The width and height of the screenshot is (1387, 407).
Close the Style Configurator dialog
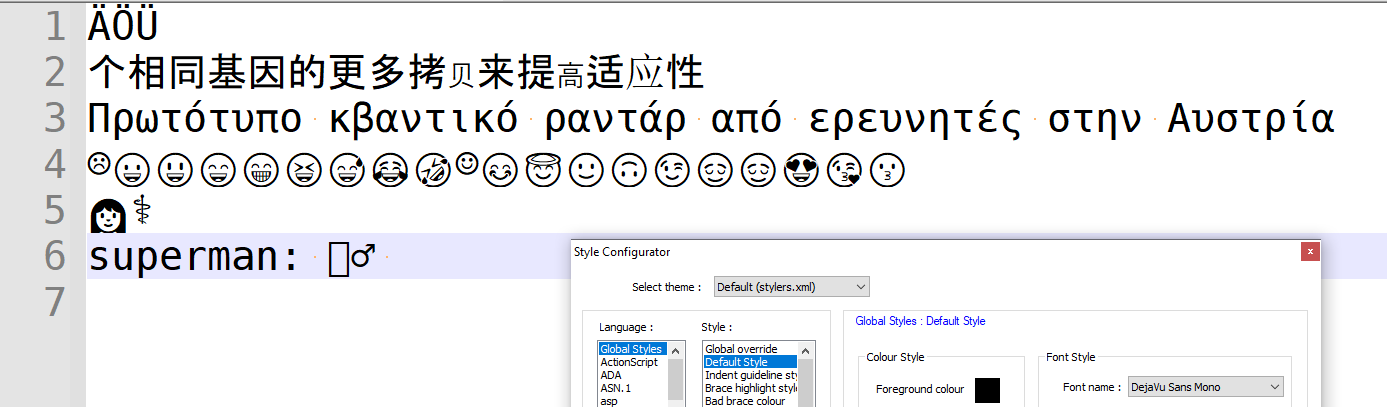coord(1309,252)
